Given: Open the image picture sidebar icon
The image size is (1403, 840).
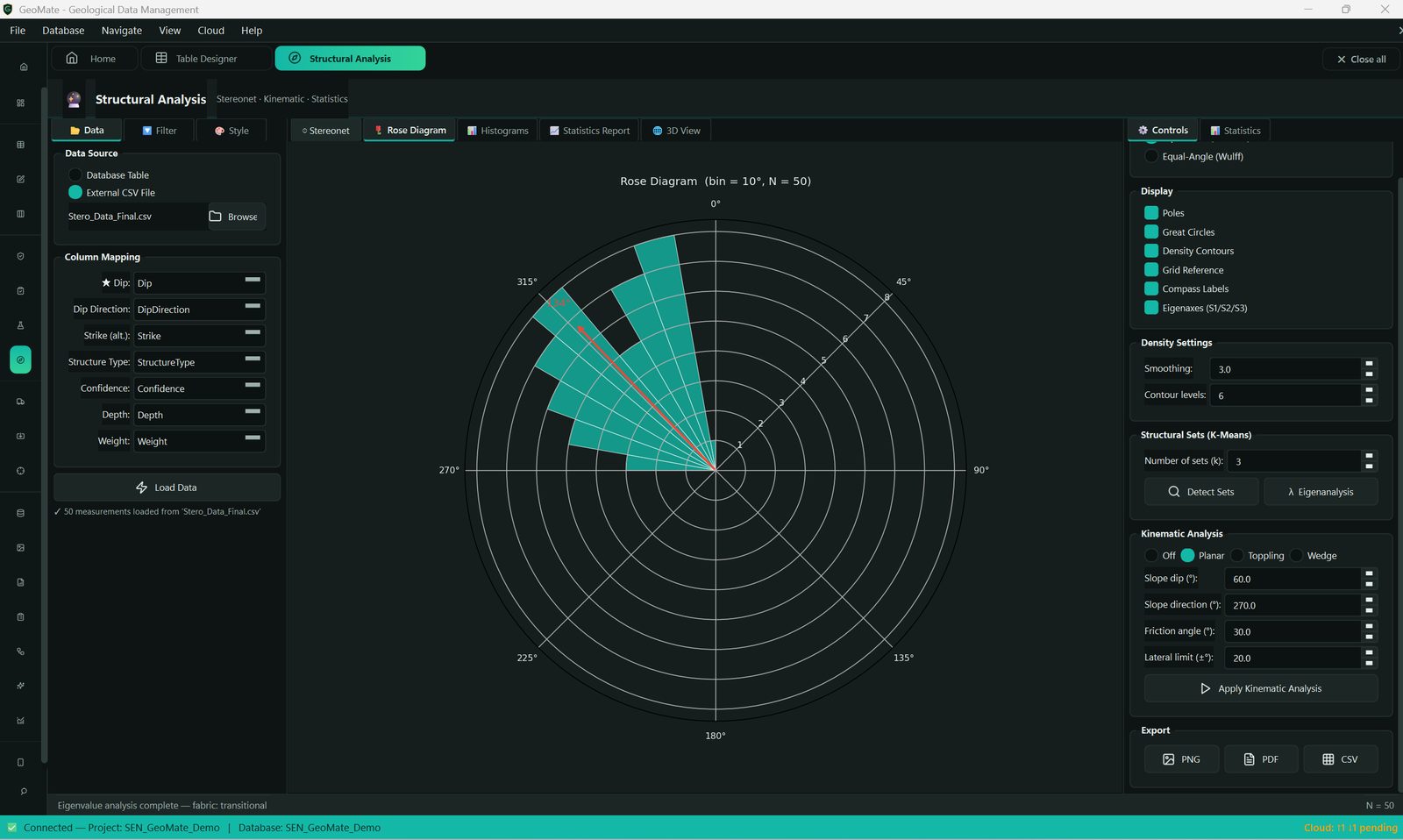Looking at the screenshot, I should [20, 547].
